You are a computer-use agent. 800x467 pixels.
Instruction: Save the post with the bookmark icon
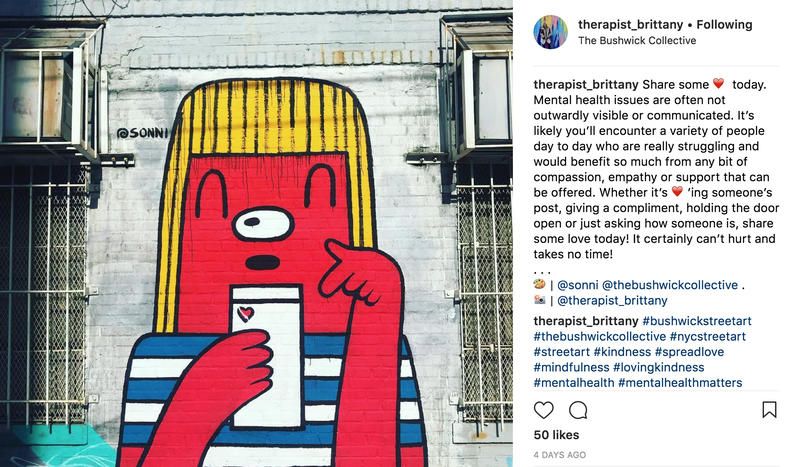769,409
